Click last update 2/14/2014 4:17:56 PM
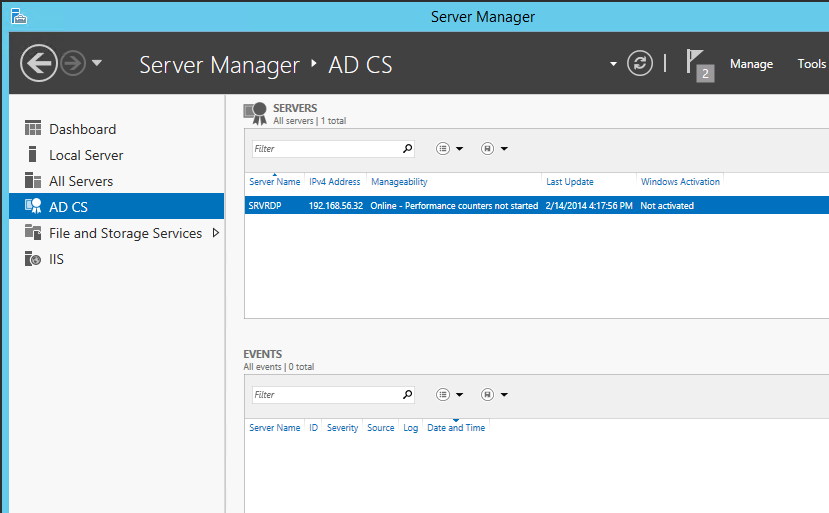This screenshot has height=513, width=829. point(589,206)
